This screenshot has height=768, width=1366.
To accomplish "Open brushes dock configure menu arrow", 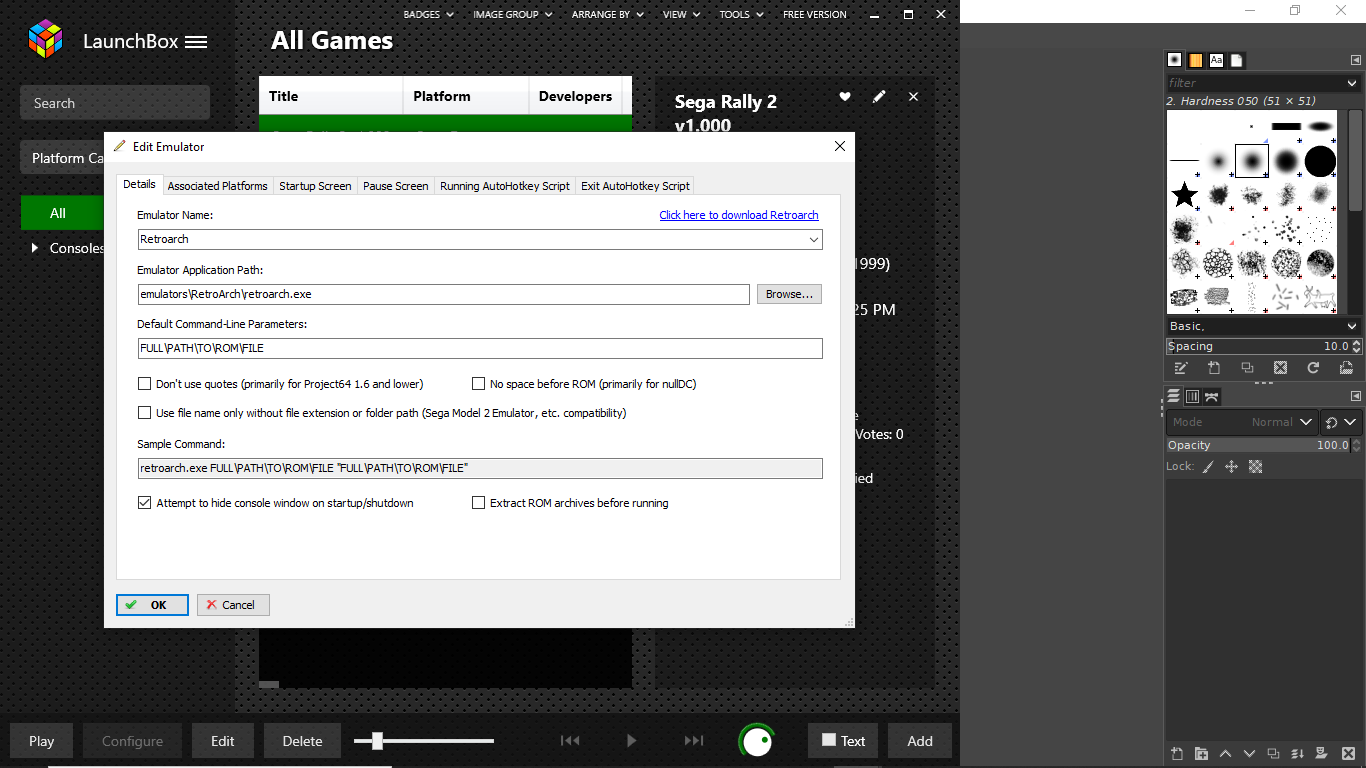I will pyautogui.click(x=1356, y=60).
